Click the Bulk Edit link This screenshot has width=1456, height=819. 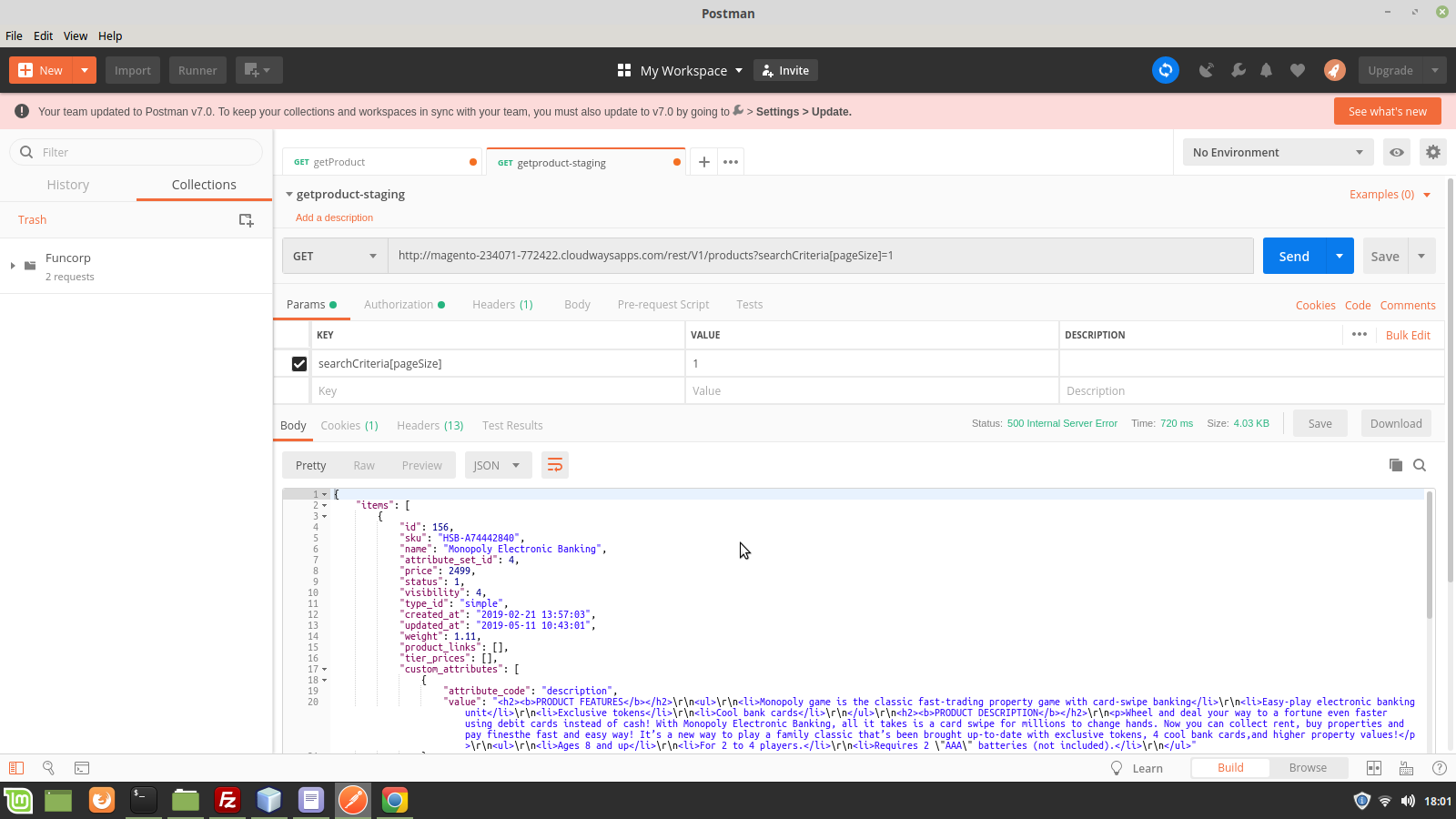coord(1407,335)
